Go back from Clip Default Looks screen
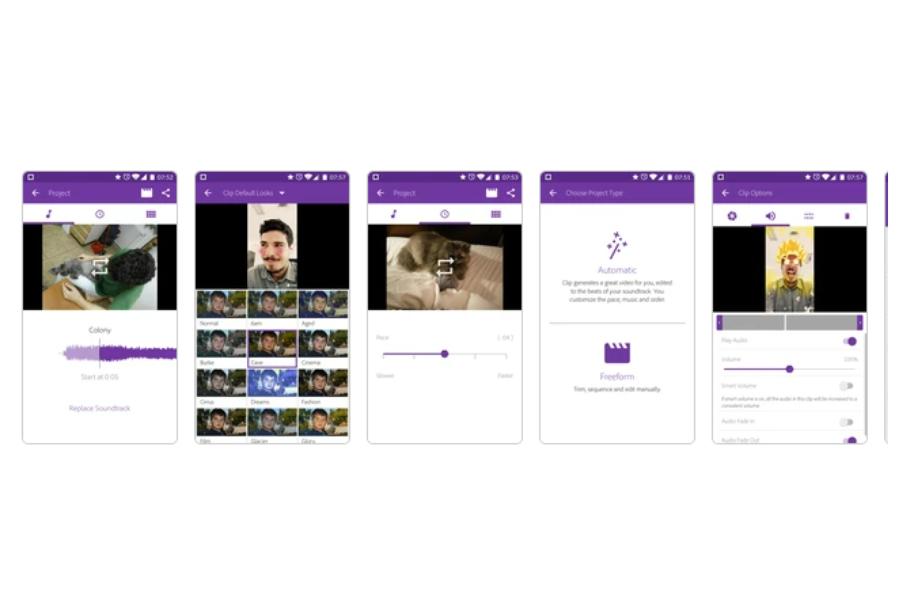This screenshot has height=600, width=900. point(208,193)
